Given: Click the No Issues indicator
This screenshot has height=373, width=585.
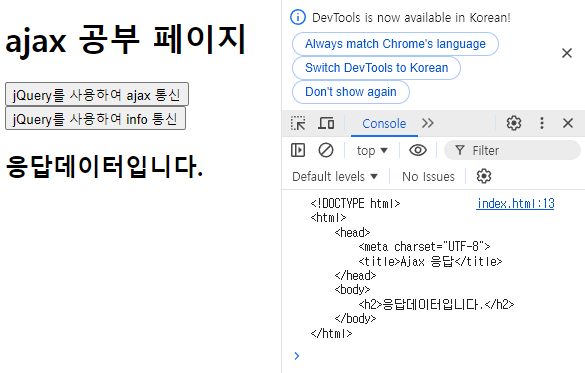Looking at the screenshot, I should pyautogui.click(x=428, y=176).
